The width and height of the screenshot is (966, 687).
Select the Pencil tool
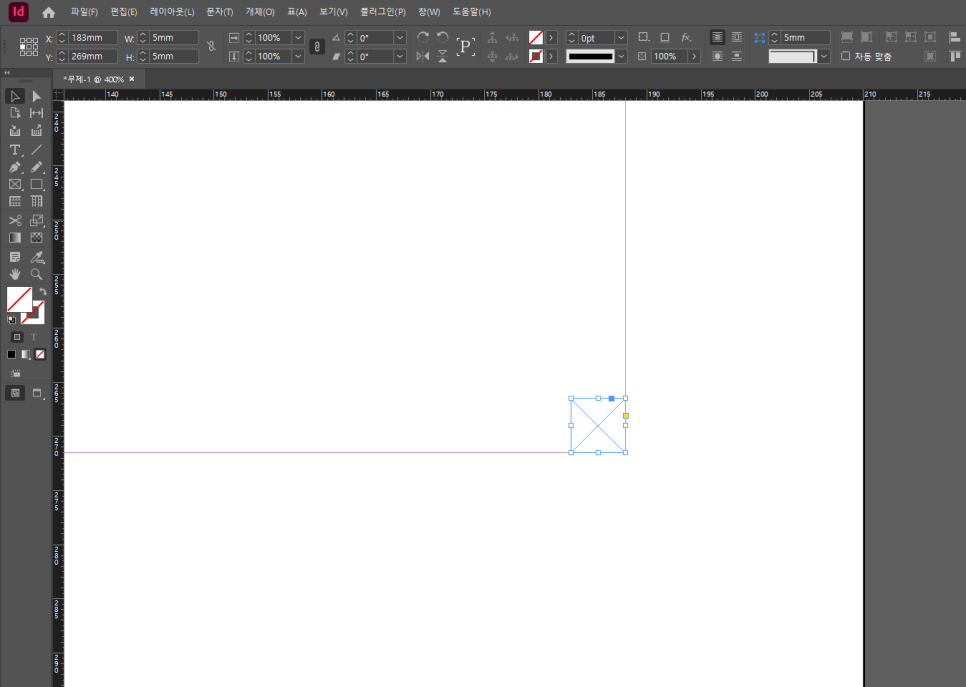(36, 167)
